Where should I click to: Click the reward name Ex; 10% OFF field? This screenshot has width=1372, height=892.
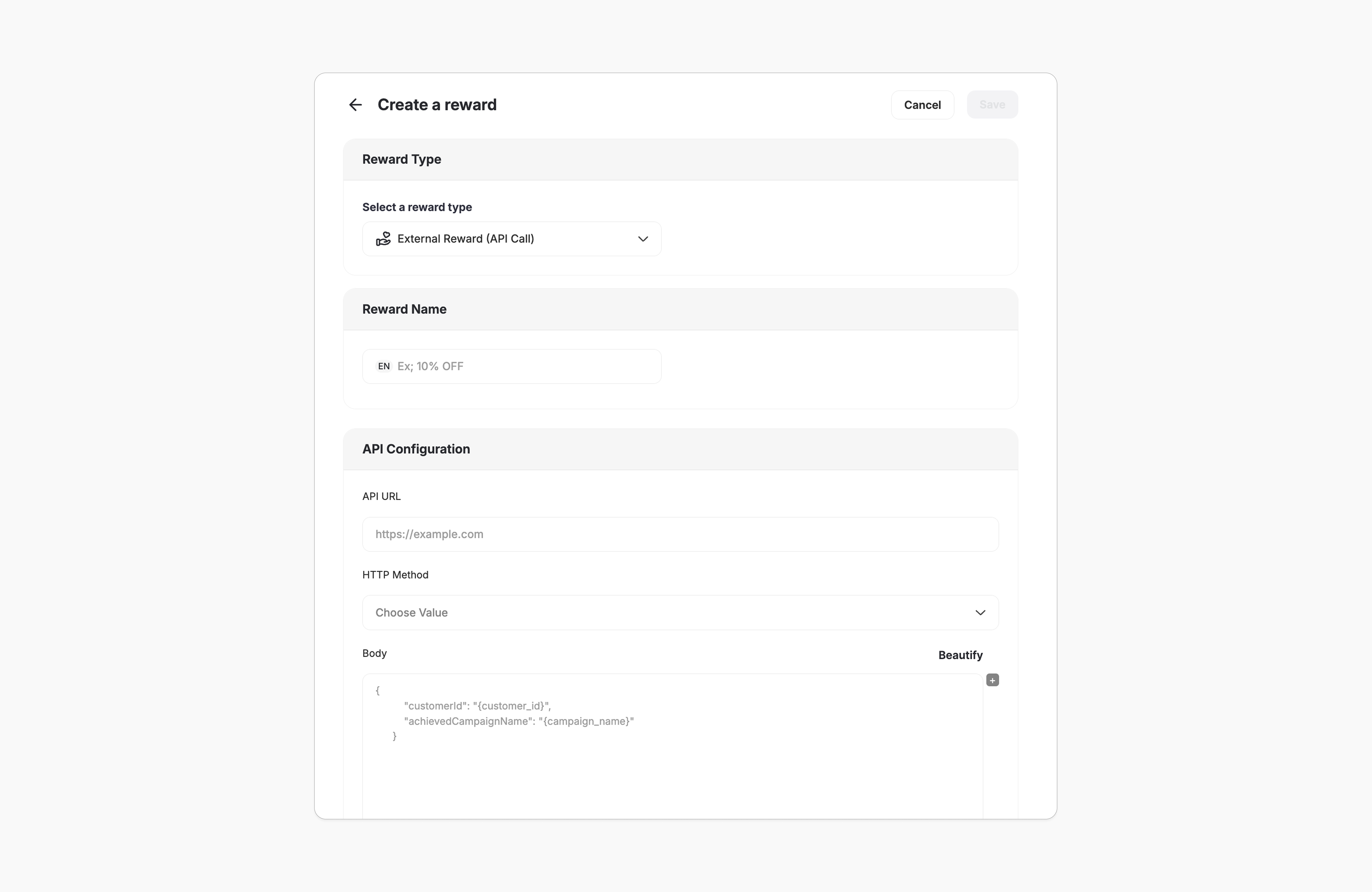pos(511,366)
